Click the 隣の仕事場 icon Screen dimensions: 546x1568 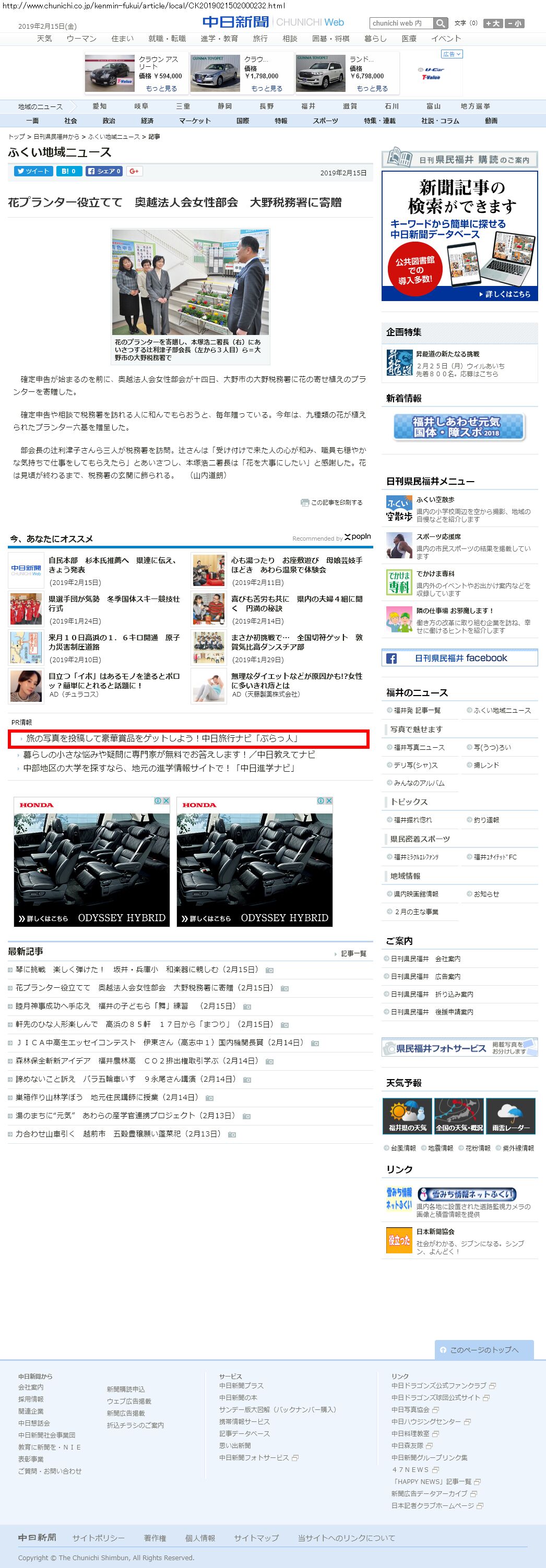click(x=399, y=620)
